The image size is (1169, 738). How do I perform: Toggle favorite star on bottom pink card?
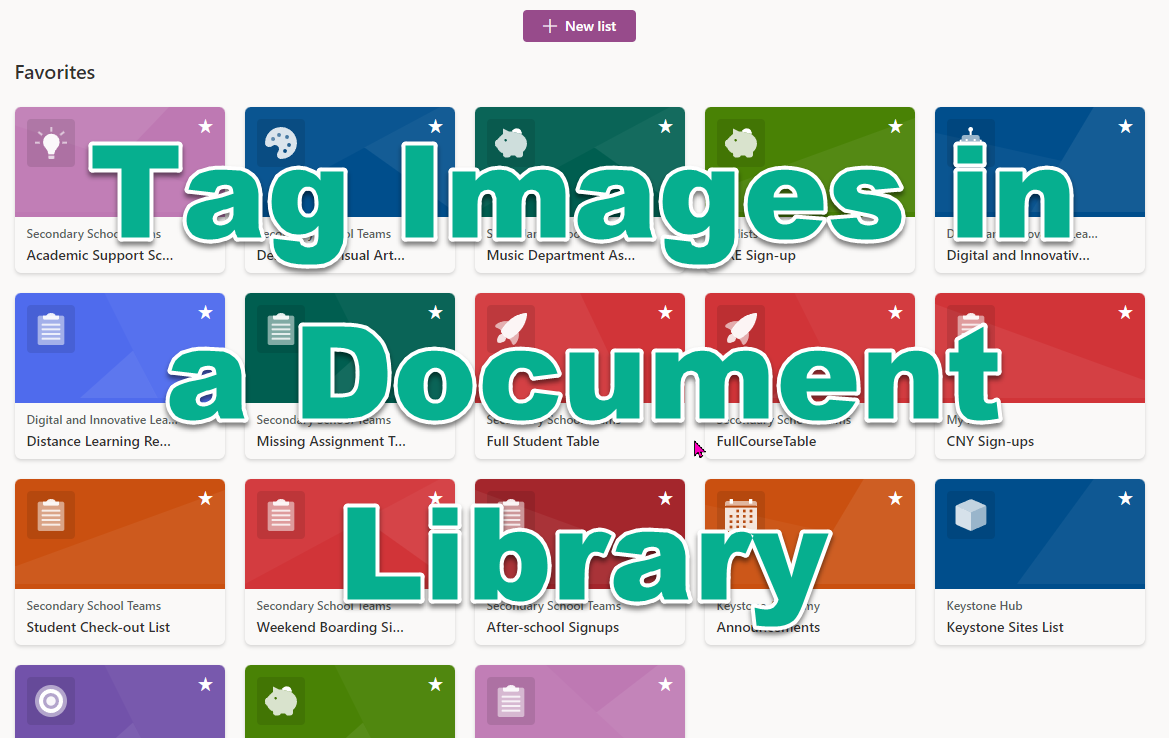(x=666, y=684)
